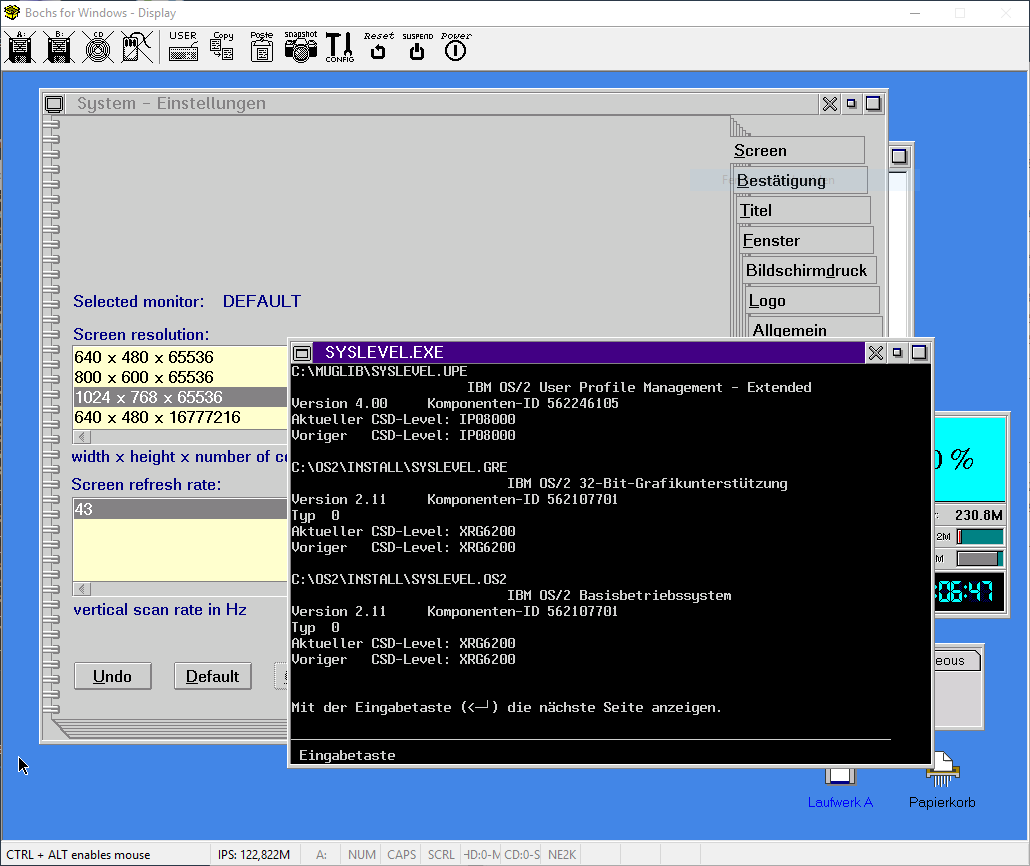Click the floppy B: drive toolbar icon

pyautogui.click(x=58, y=47)
